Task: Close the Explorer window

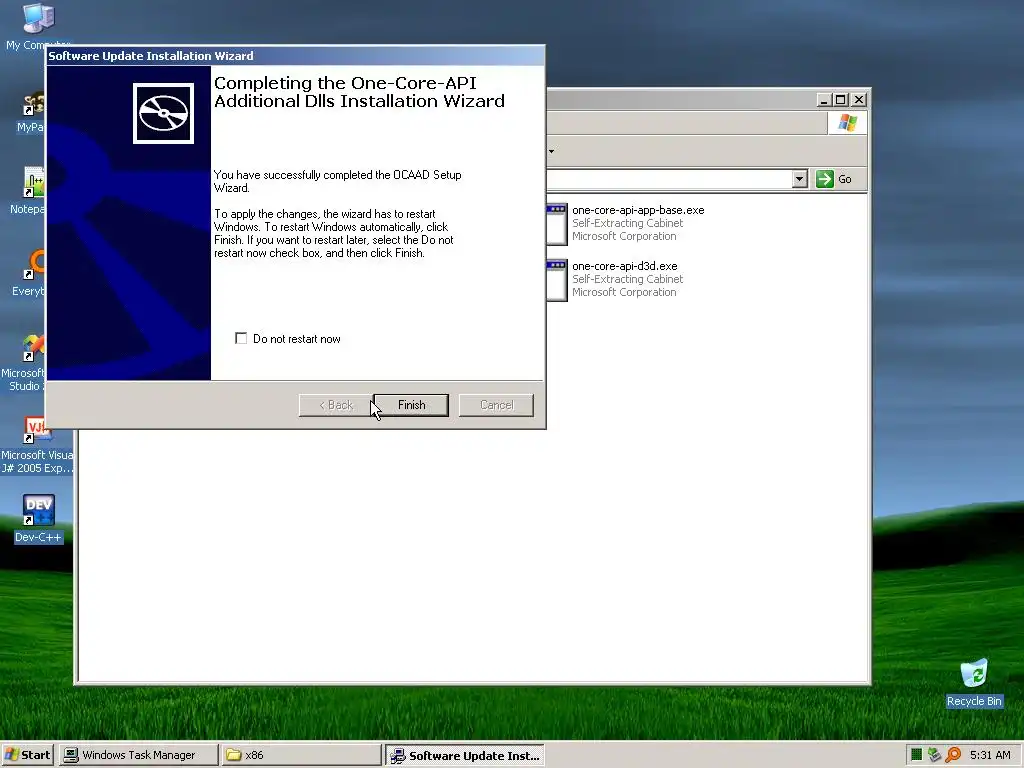Action: pos(859,100)
